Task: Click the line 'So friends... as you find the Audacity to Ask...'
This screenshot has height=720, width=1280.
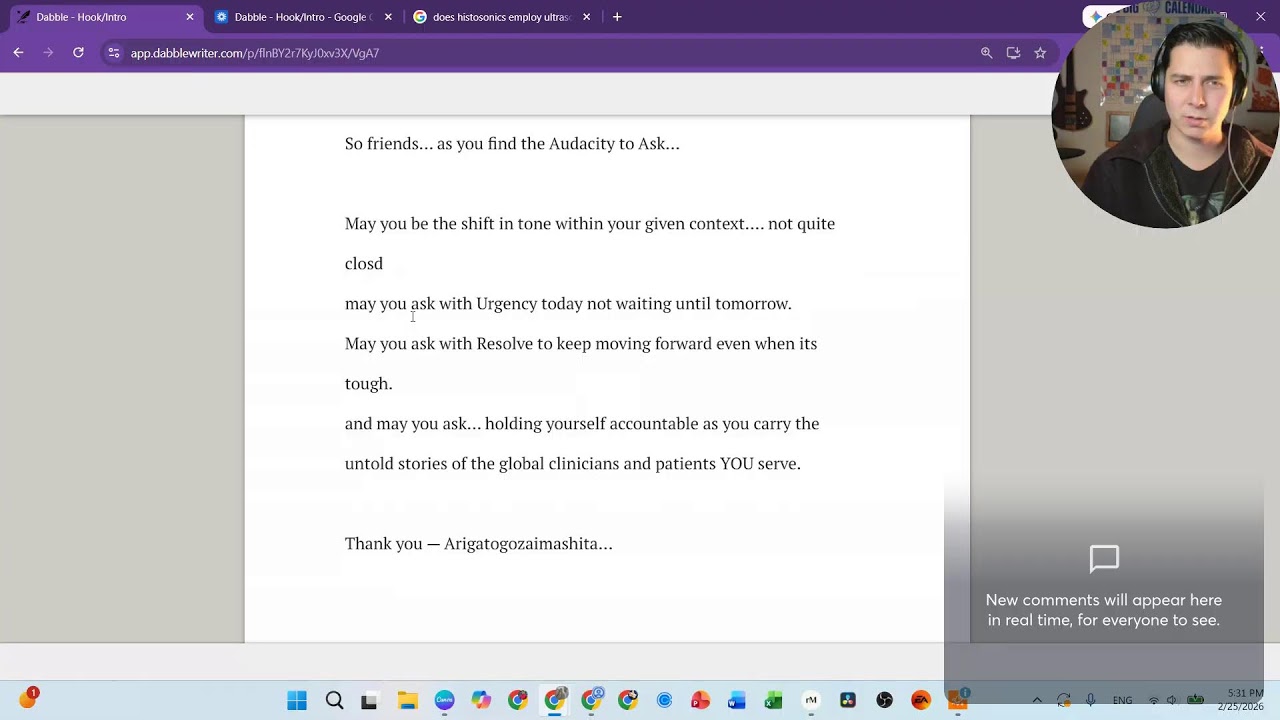Action: tap(512, 144)
